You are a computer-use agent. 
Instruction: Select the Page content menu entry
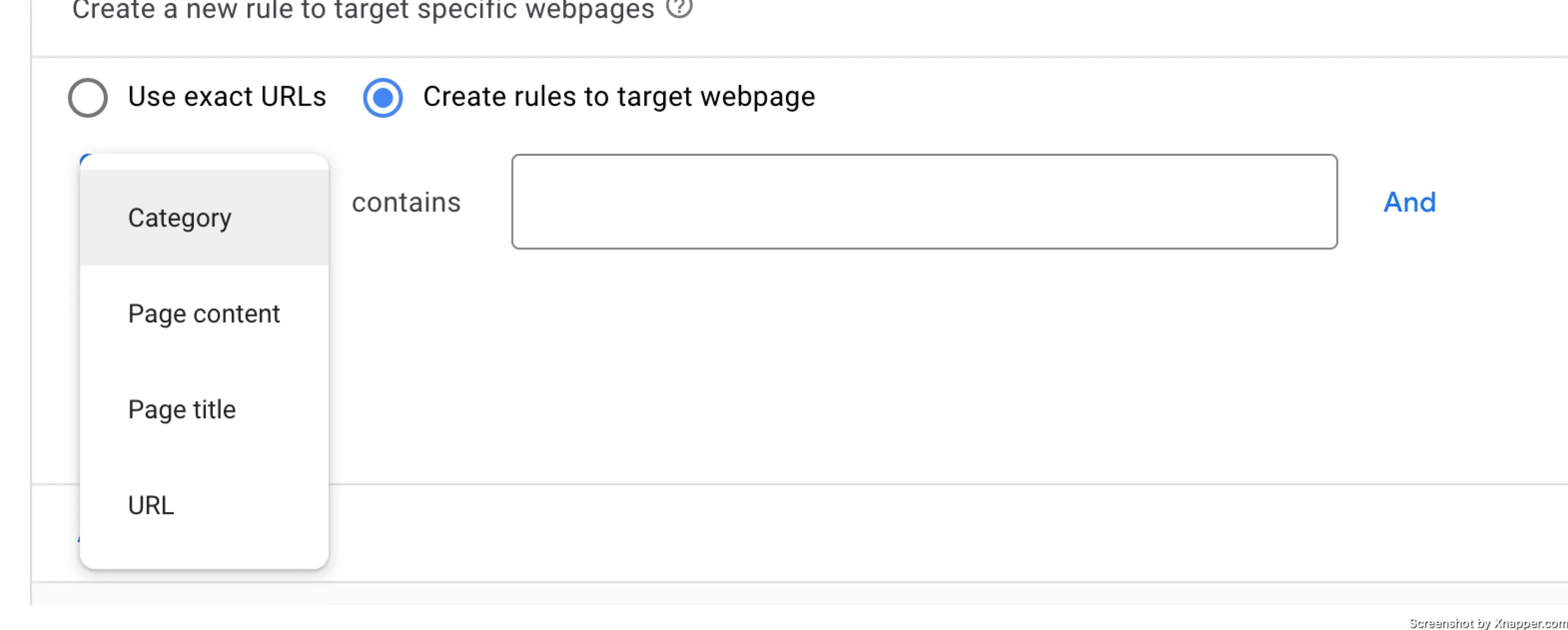click(x=204, y=314)
